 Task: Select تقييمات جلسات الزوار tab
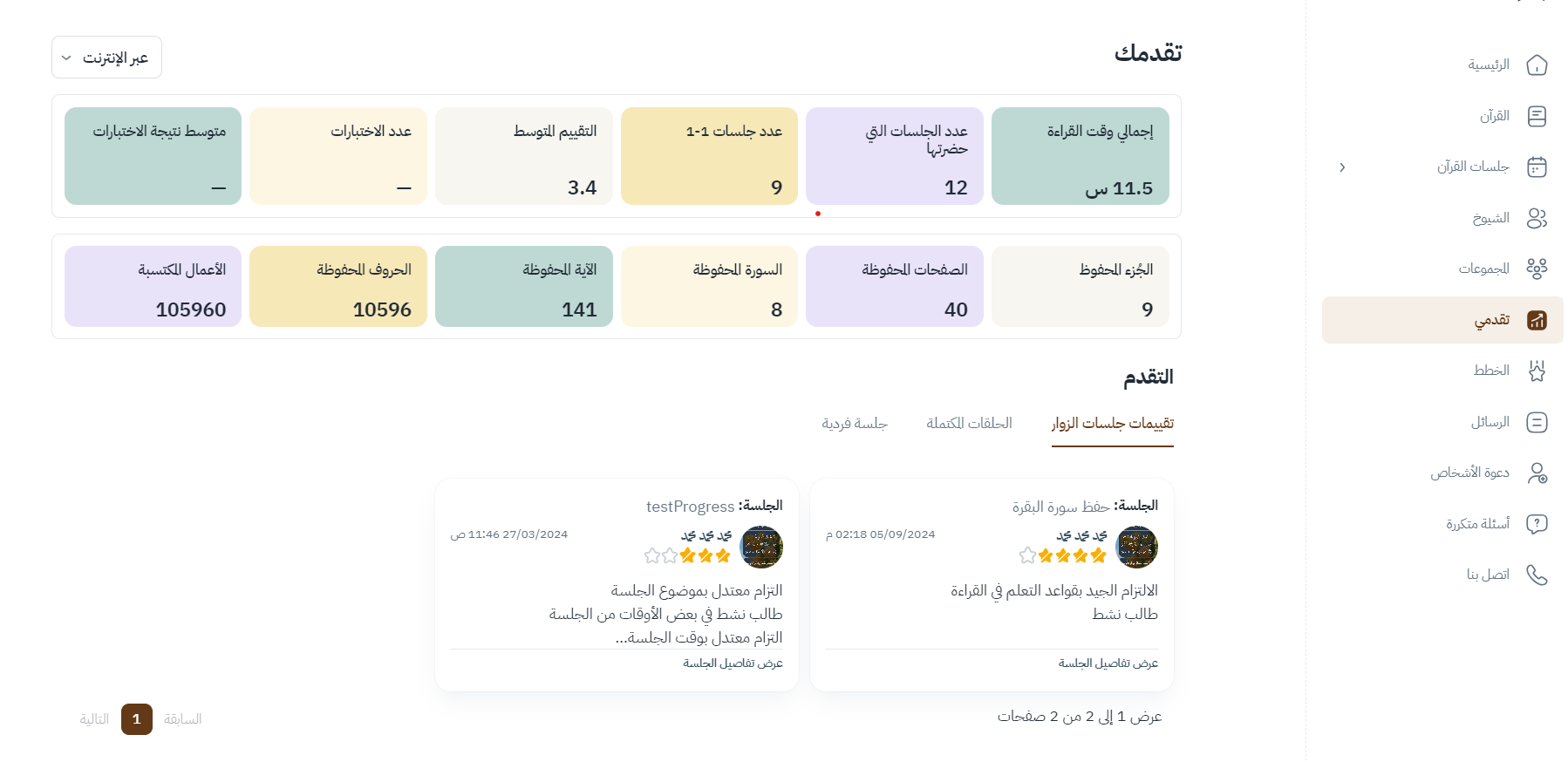pyautogui.click(x=1112, y=424)
